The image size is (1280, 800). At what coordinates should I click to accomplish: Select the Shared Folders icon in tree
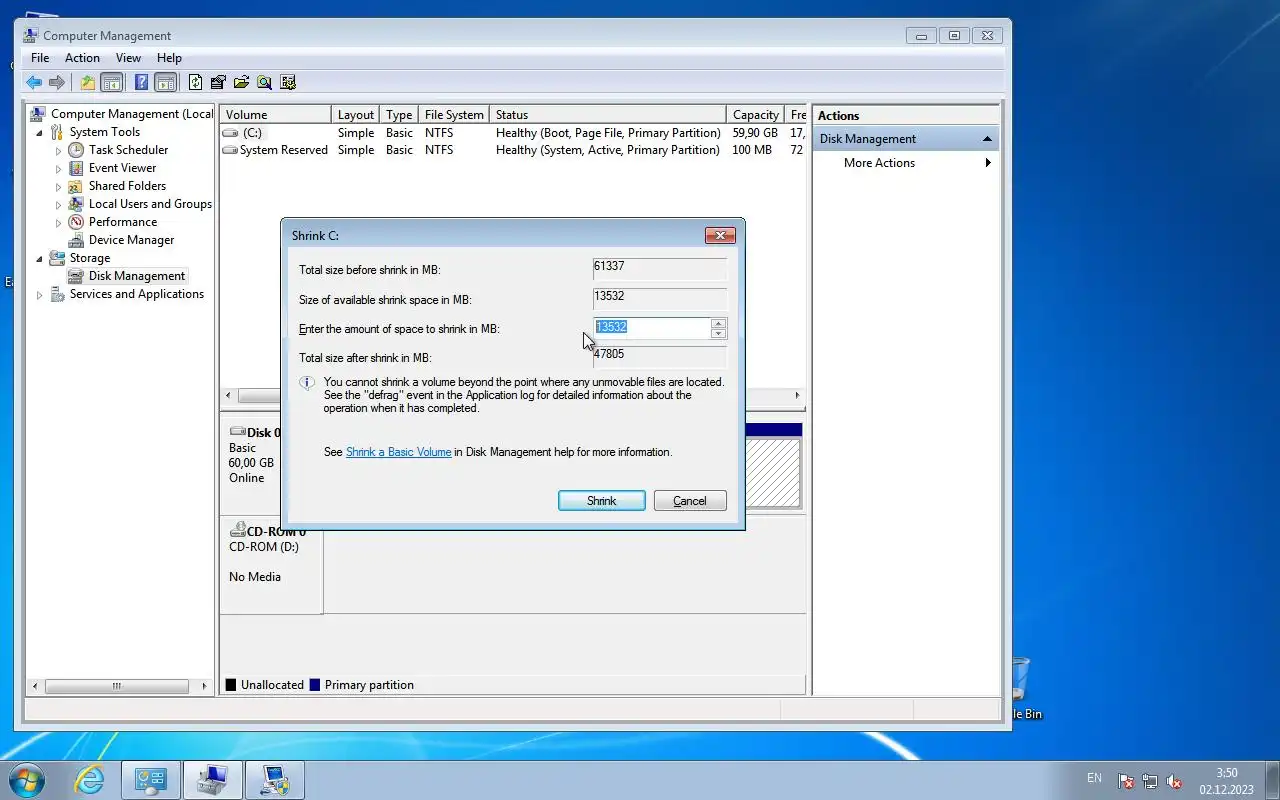(76, 186)
